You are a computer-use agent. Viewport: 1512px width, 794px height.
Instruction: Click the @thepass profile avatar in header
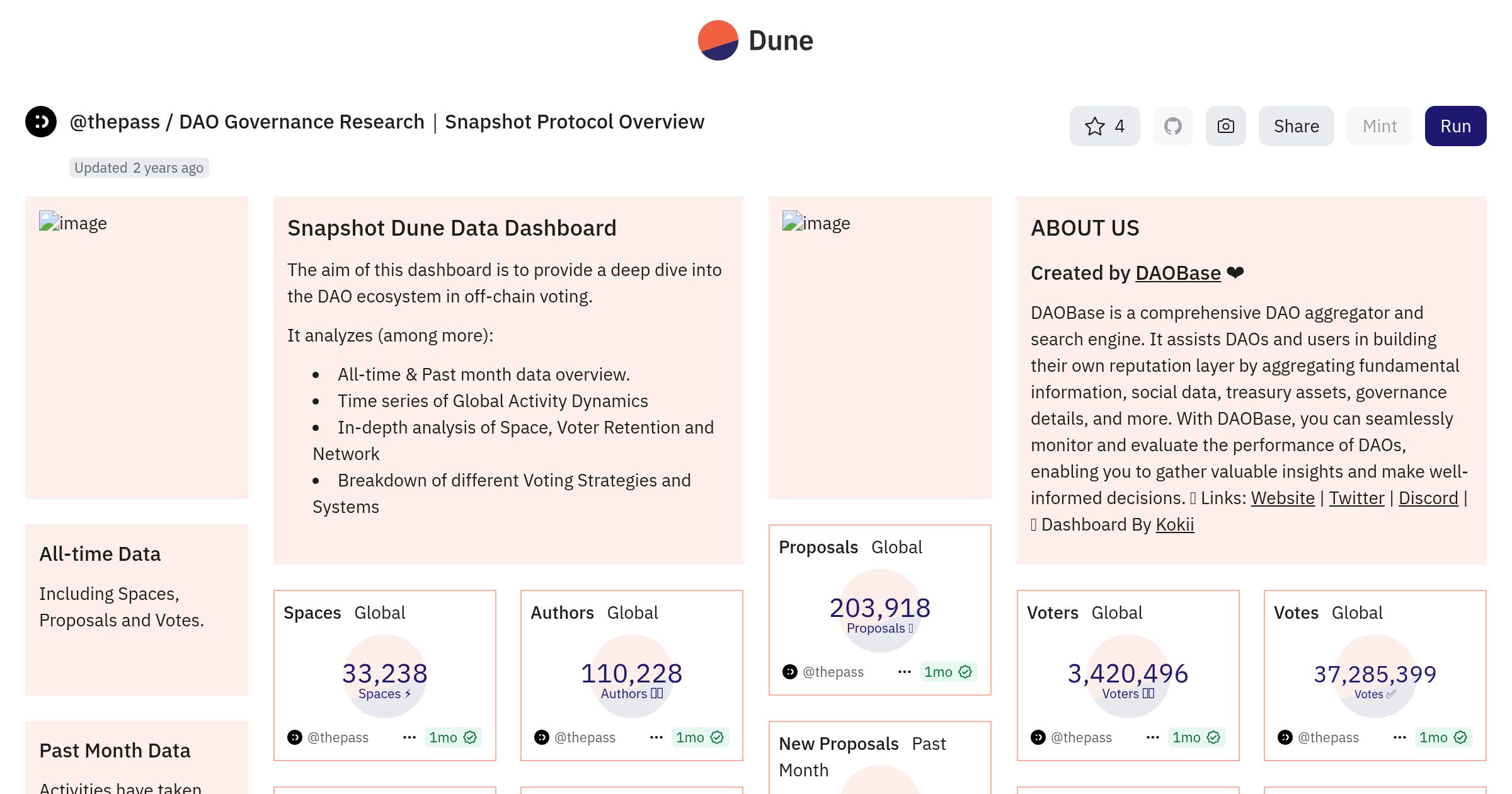pyautogui.click(x=41, y=122)
